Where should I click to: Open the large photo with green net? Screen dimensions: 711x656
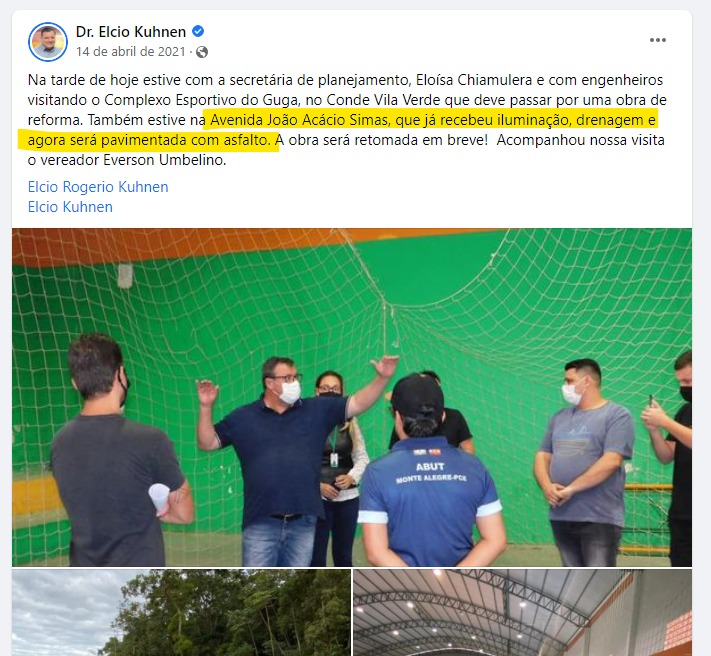[x=352, y=397]
